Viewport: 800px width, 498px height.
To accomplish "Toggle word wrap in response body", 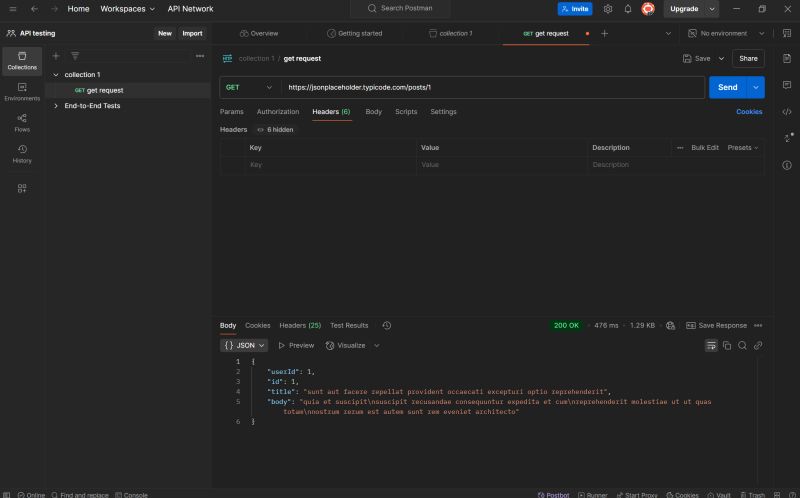I will point(711,345).
